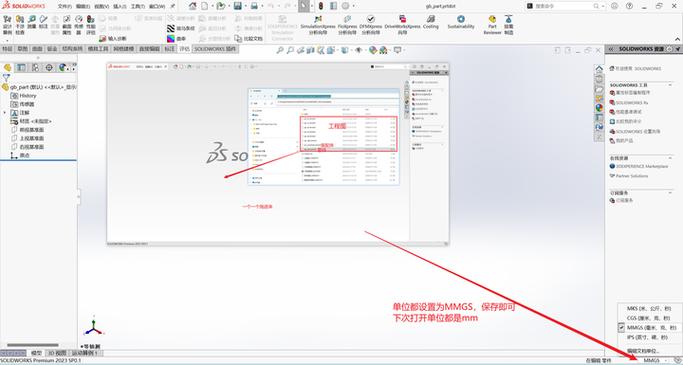Save the part using the Save icon
This screenshot has width=683, height=365.
point(237,6)
